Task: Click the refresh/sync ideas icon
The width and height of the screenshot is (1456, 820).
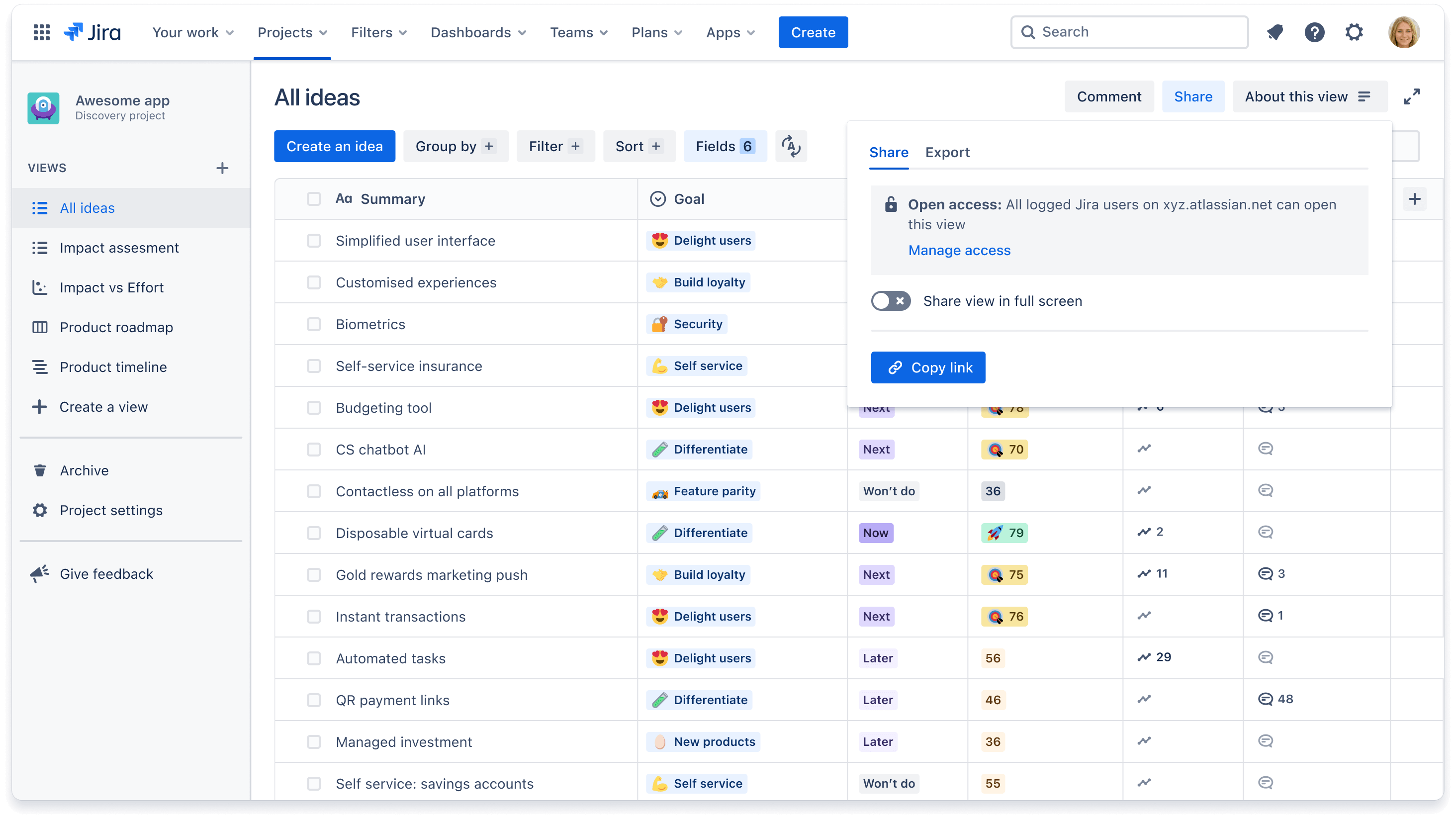Action: pyautogui.click(x=791, y=146)
